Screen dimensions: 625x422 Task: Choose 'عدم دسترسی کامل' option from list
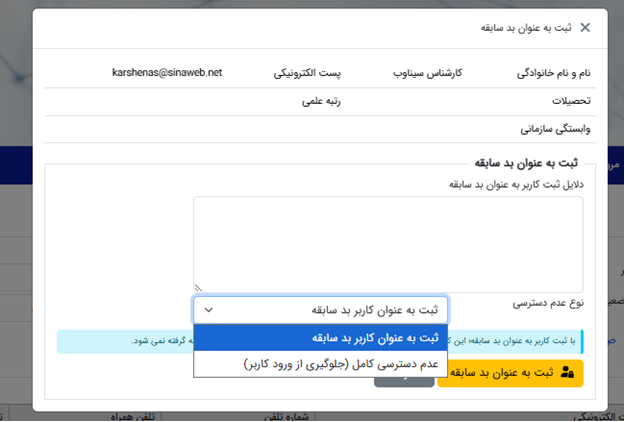321,365
